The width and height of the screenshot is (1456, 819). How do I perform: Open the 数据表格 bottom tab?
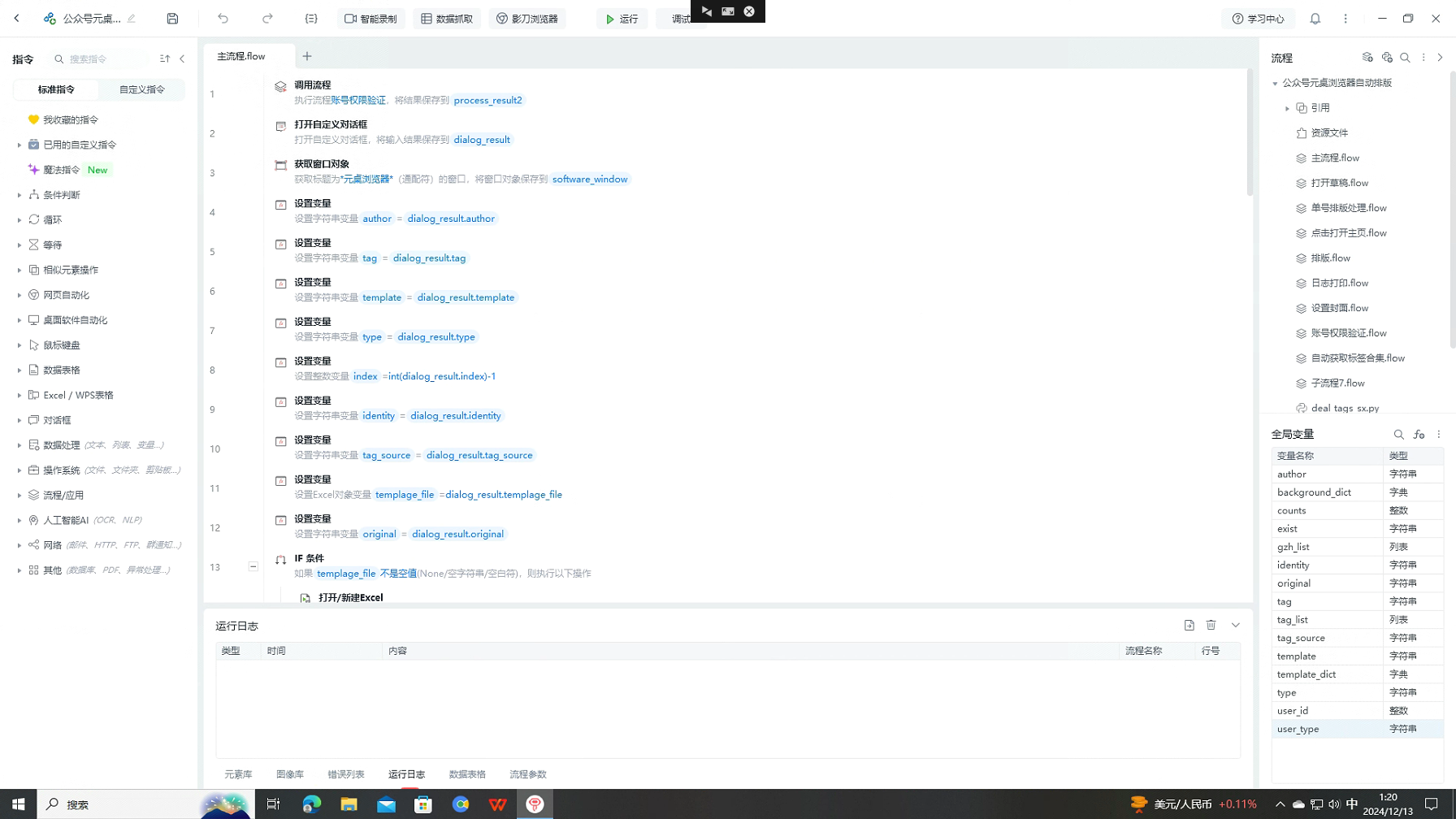[x=467, y=774]
